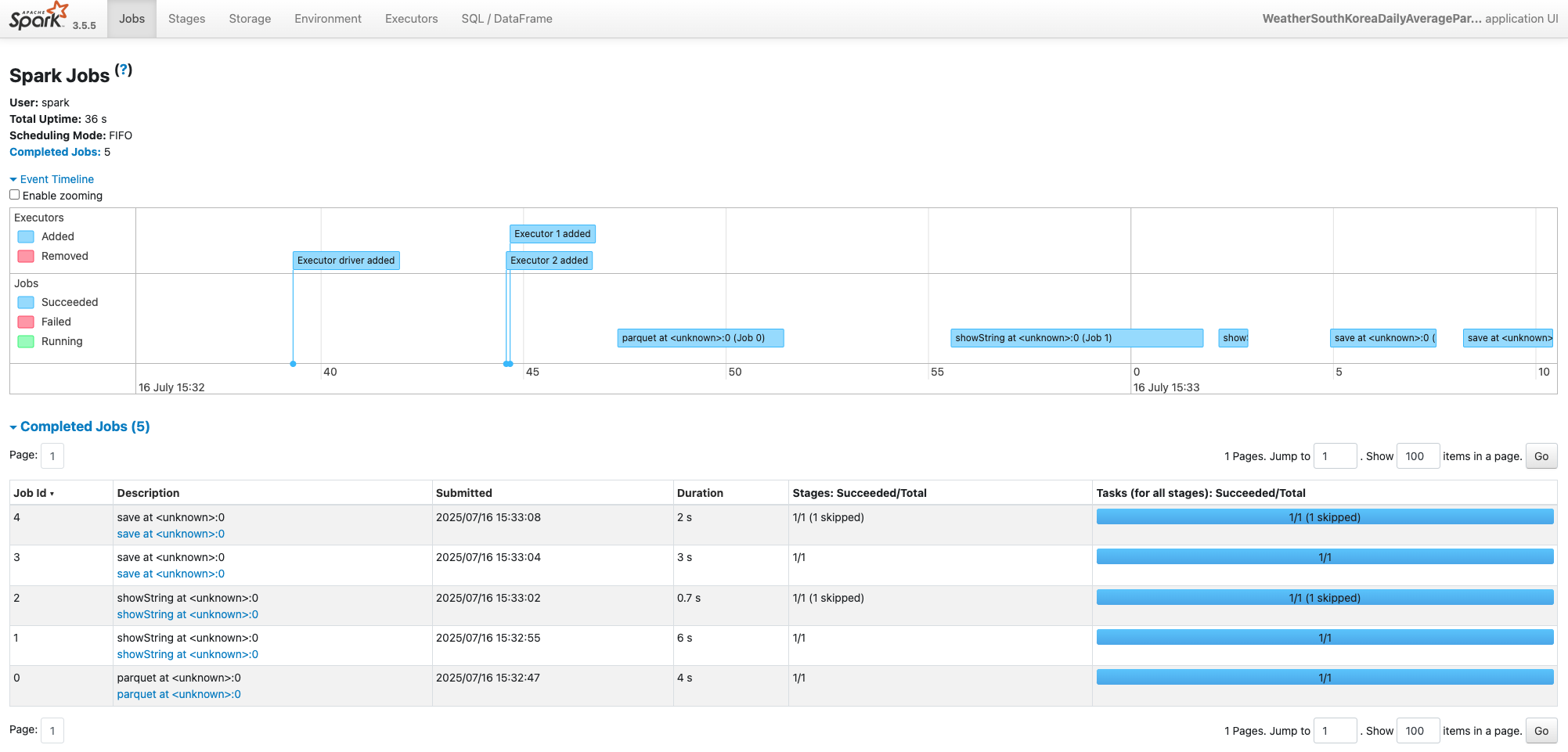This screenshot has width=1568, height=752.
Task: Click the bottom Go pagination button
Action: click(x=1541, y=731)
